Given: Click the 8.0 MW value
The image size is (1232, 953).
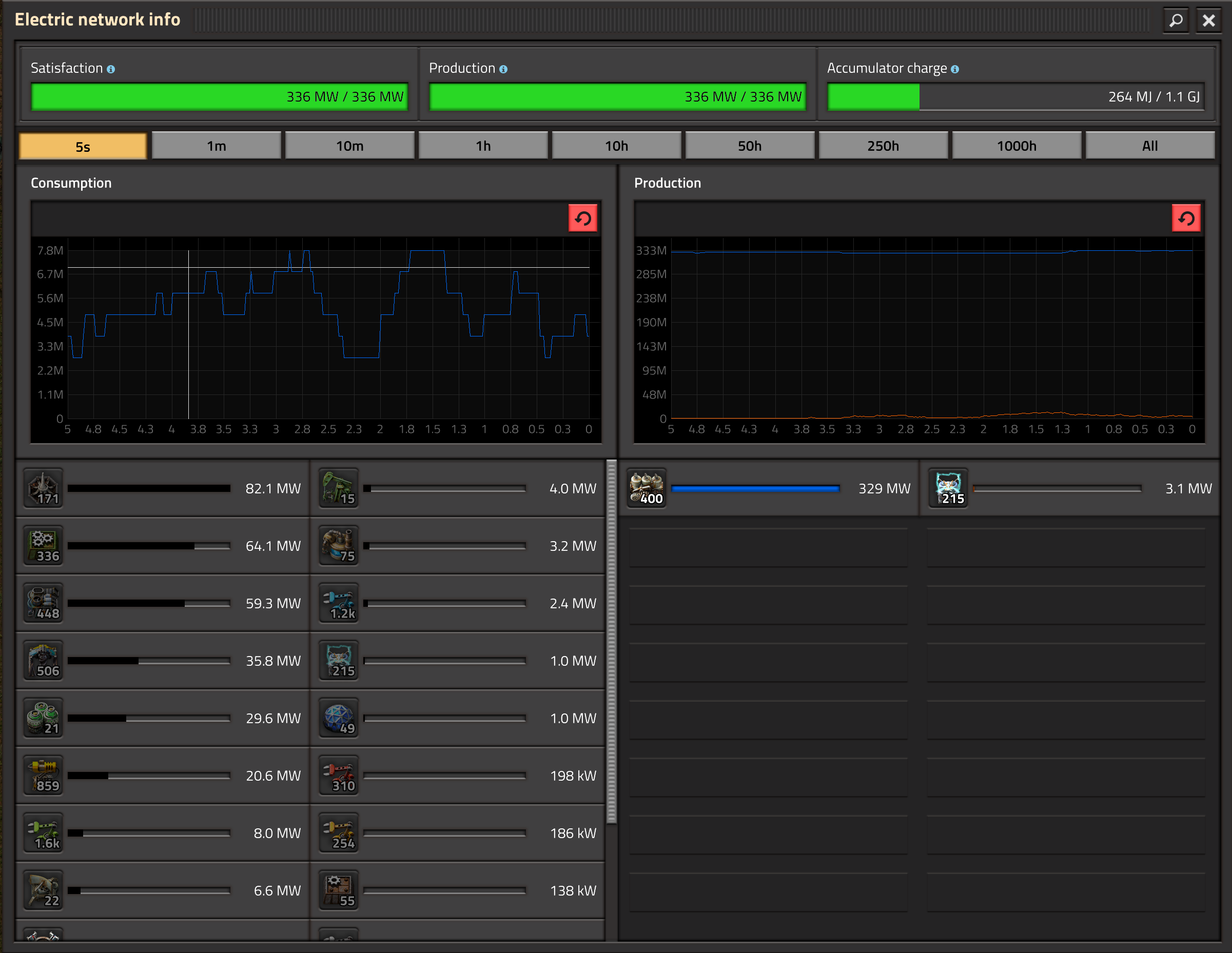Looking at the screenshot, I should (277, 834).
